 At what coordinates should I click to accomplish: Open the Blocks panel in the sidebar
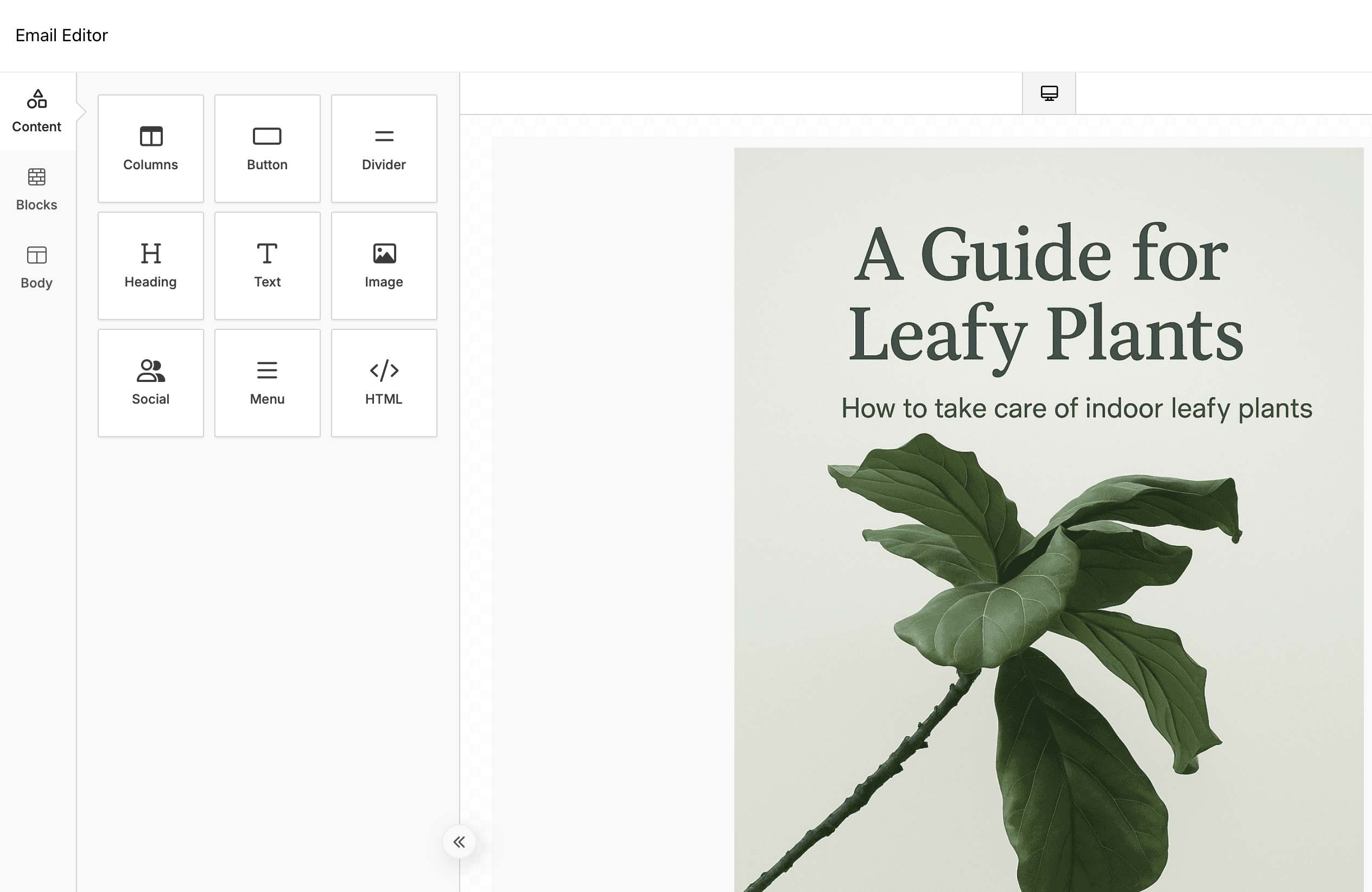(x=36, y=188)
